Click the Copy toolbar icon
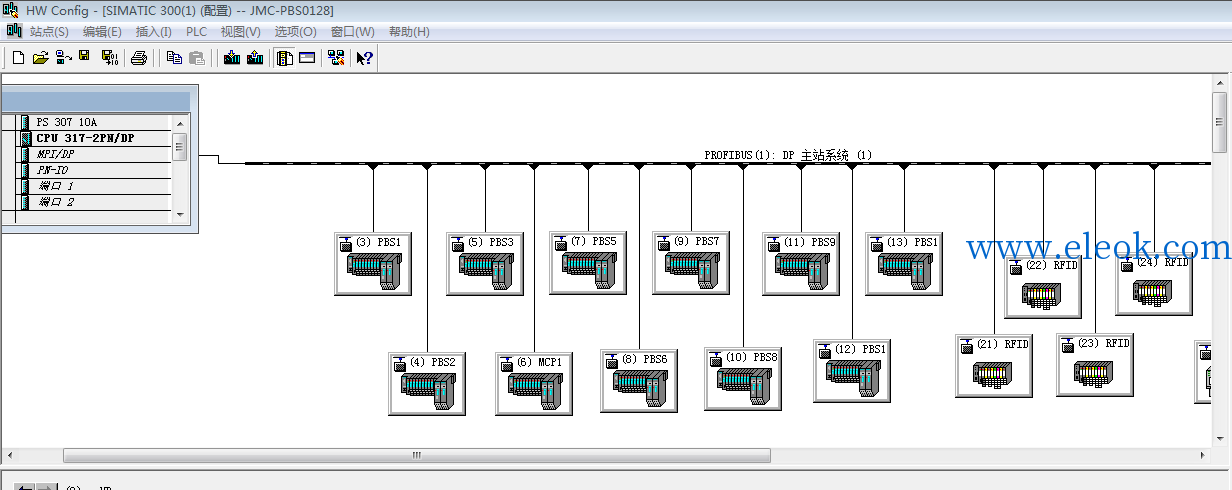This screenshot has height=490, width=1232. pyautogui.click(x=174, y=58)
